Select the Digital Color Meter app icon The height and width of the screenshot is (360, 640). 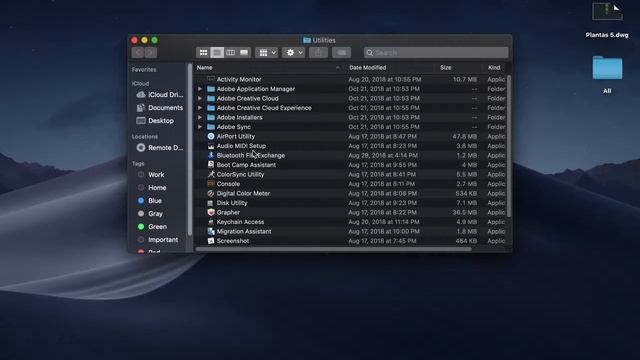click(211, 193)
